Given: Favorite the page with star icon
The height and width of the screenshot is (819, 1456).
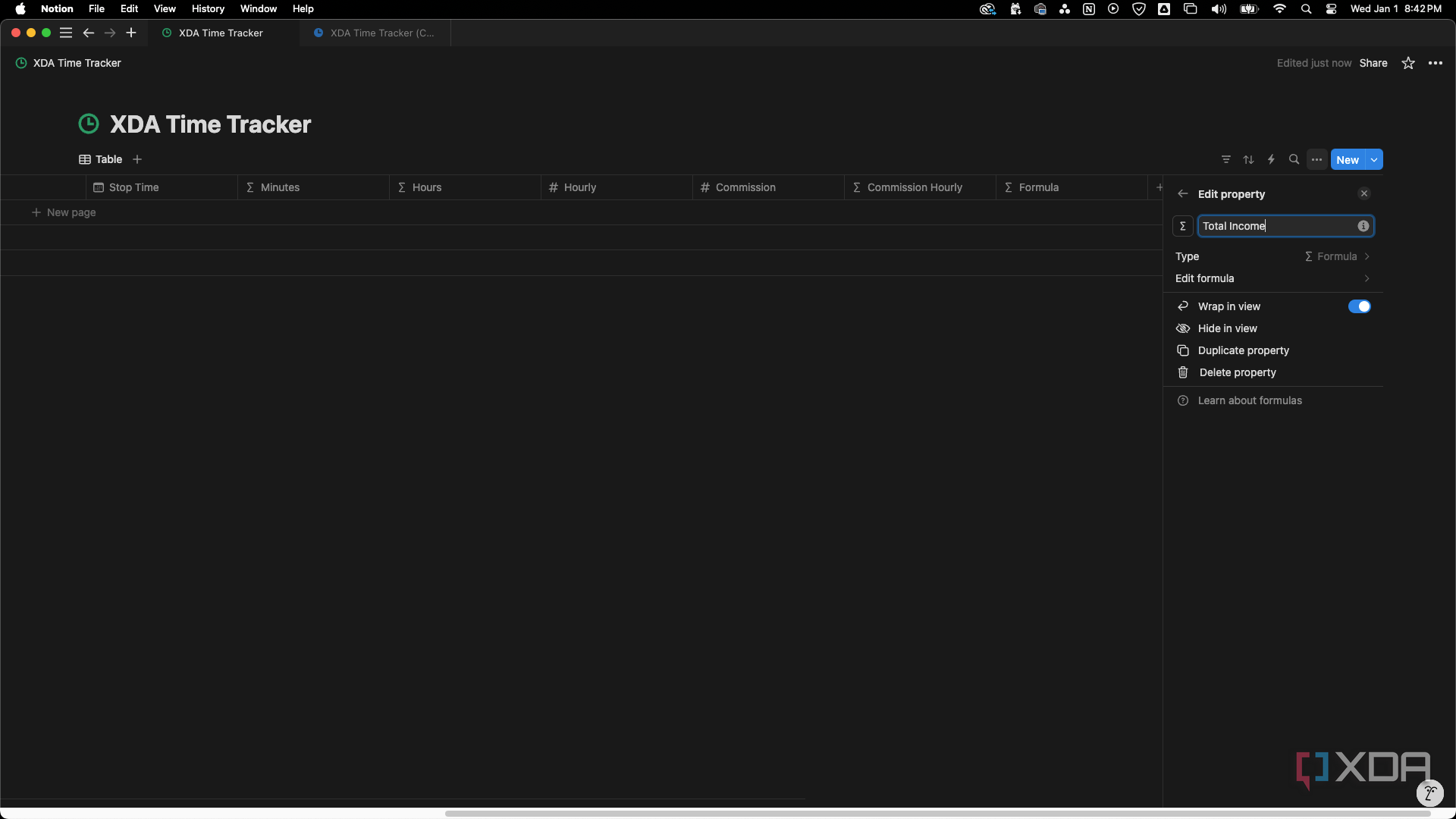Looking at the screenshot, I should (1408, 63).
